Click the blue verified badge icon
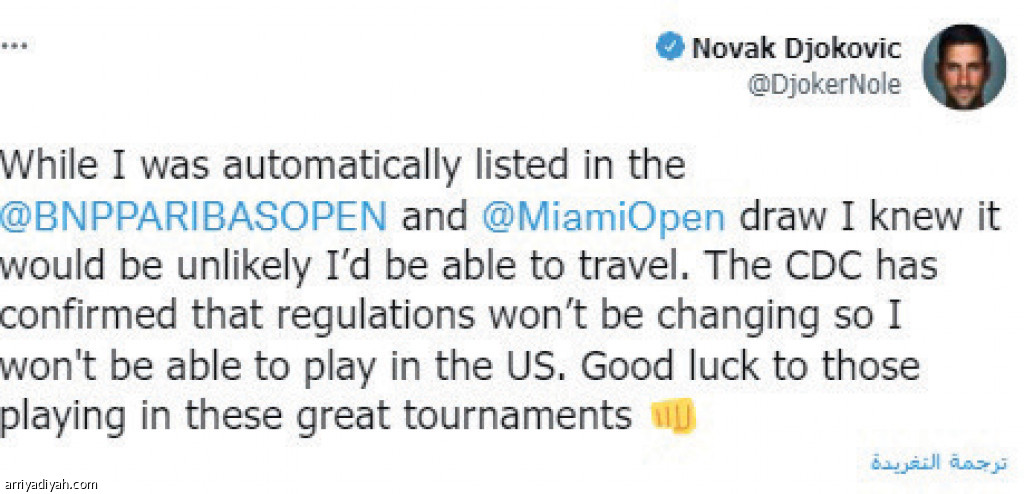 pos(671,48)
